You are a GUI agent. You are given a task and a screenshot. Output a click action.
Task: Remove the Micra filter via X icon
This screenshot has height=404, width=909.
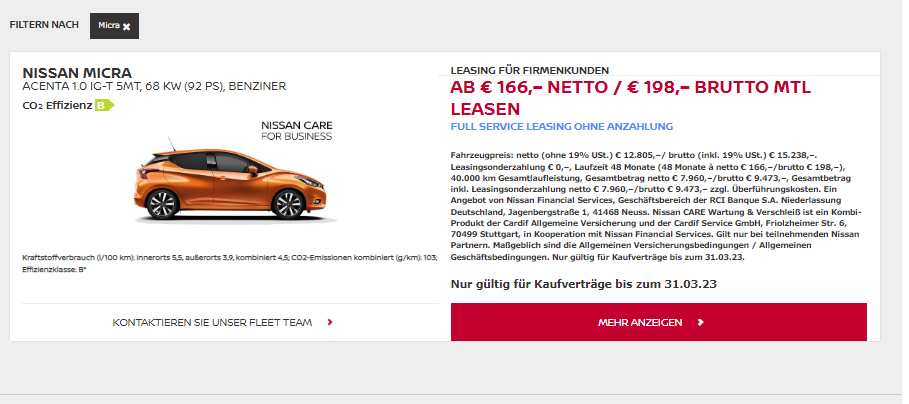point(126,26)
